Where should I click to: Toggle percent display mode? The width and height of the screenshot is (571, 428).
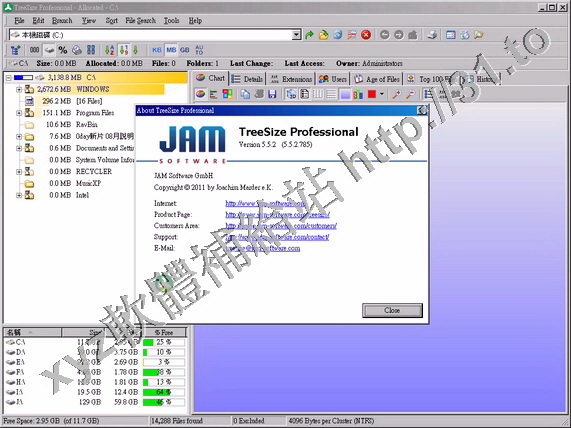tap(63, 50)
